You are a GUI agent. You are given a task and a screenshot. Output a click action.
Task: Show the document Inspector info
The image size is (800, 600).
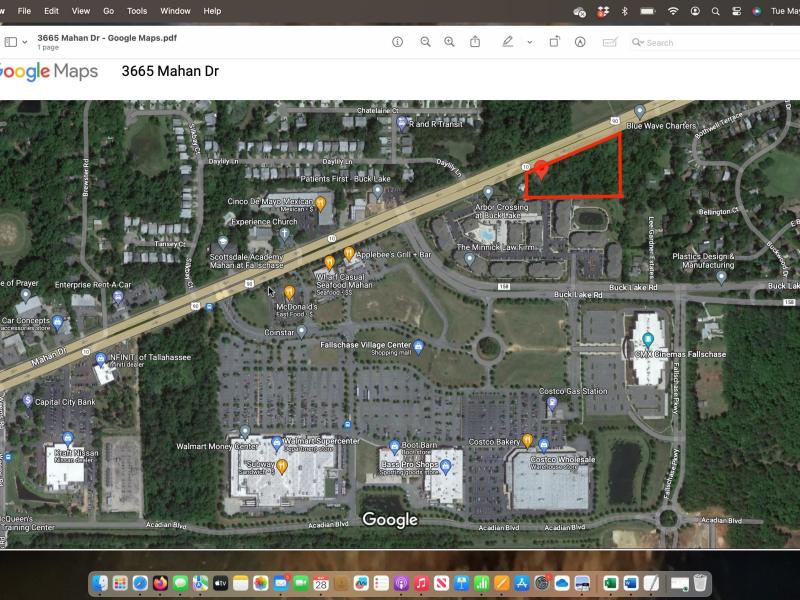tap(397, 42)
